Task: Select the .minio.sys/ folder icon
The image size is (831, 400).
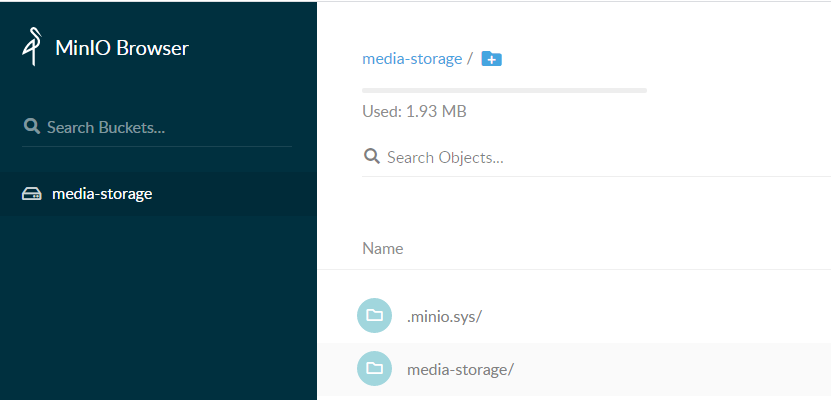Action: (374, 316)
